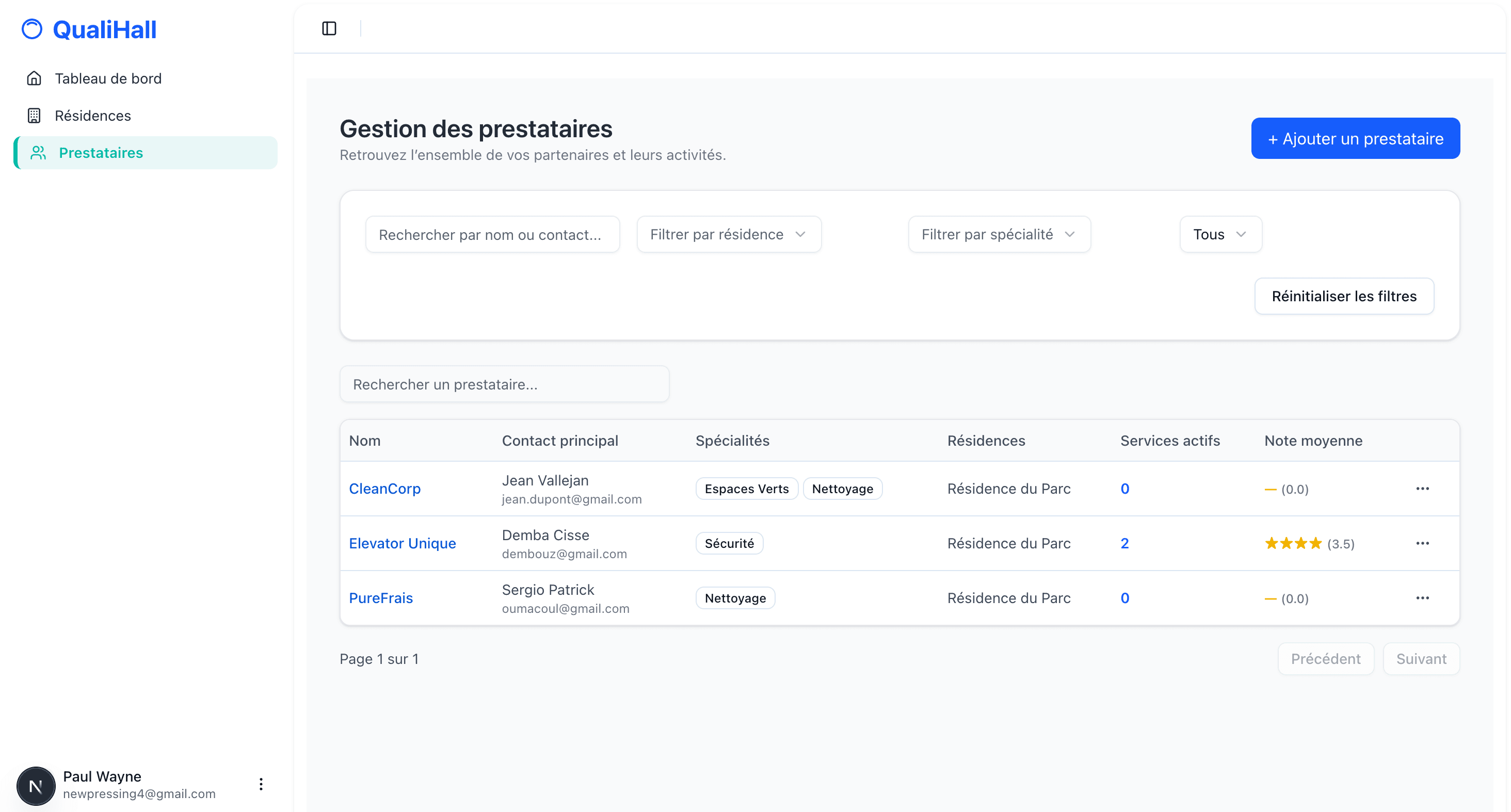Select the Tableau de bord home icon
Viewport: 1511px width, 812px height.
pos(35,78)
